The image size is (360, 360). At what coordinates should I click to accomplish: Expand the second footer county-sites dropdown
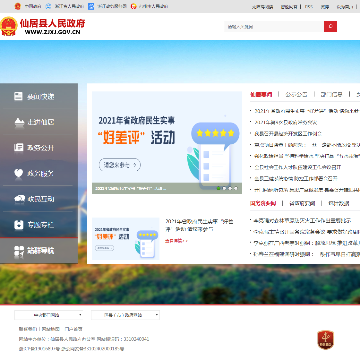[125, 315]
